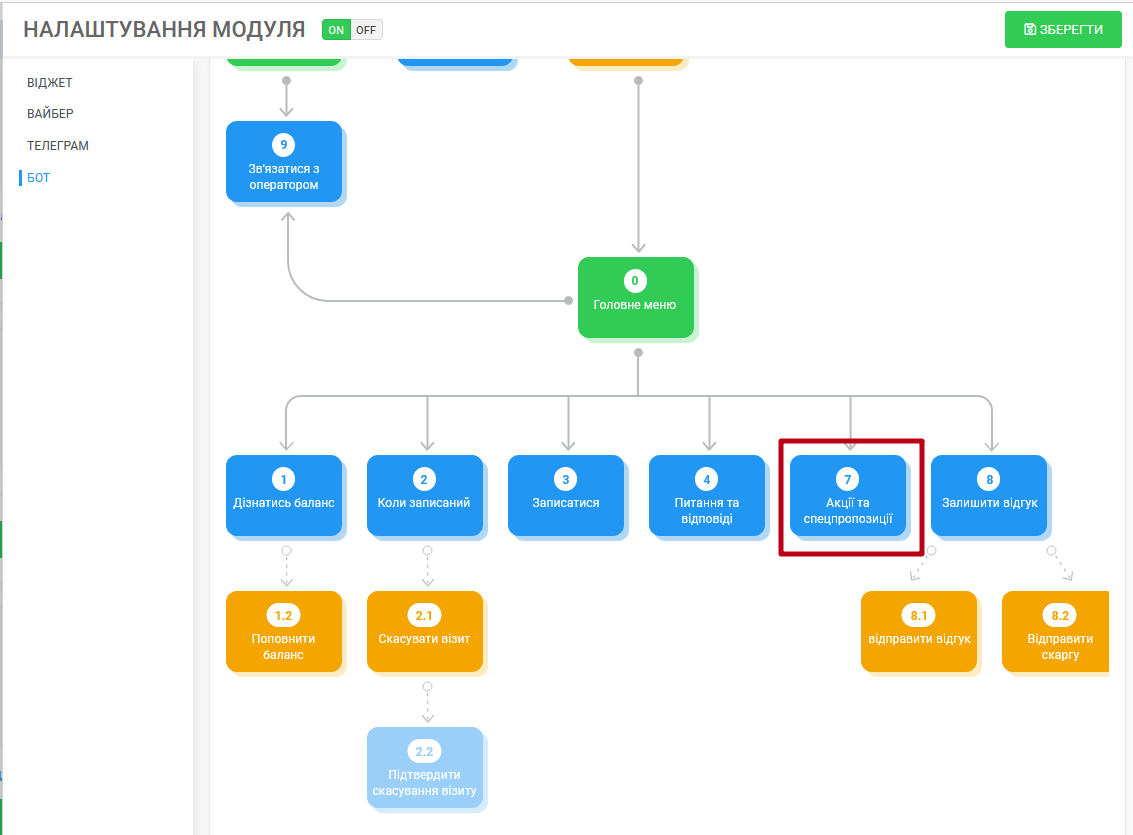Switch module toggle to OFF
1133x835 pixels.
366,30
